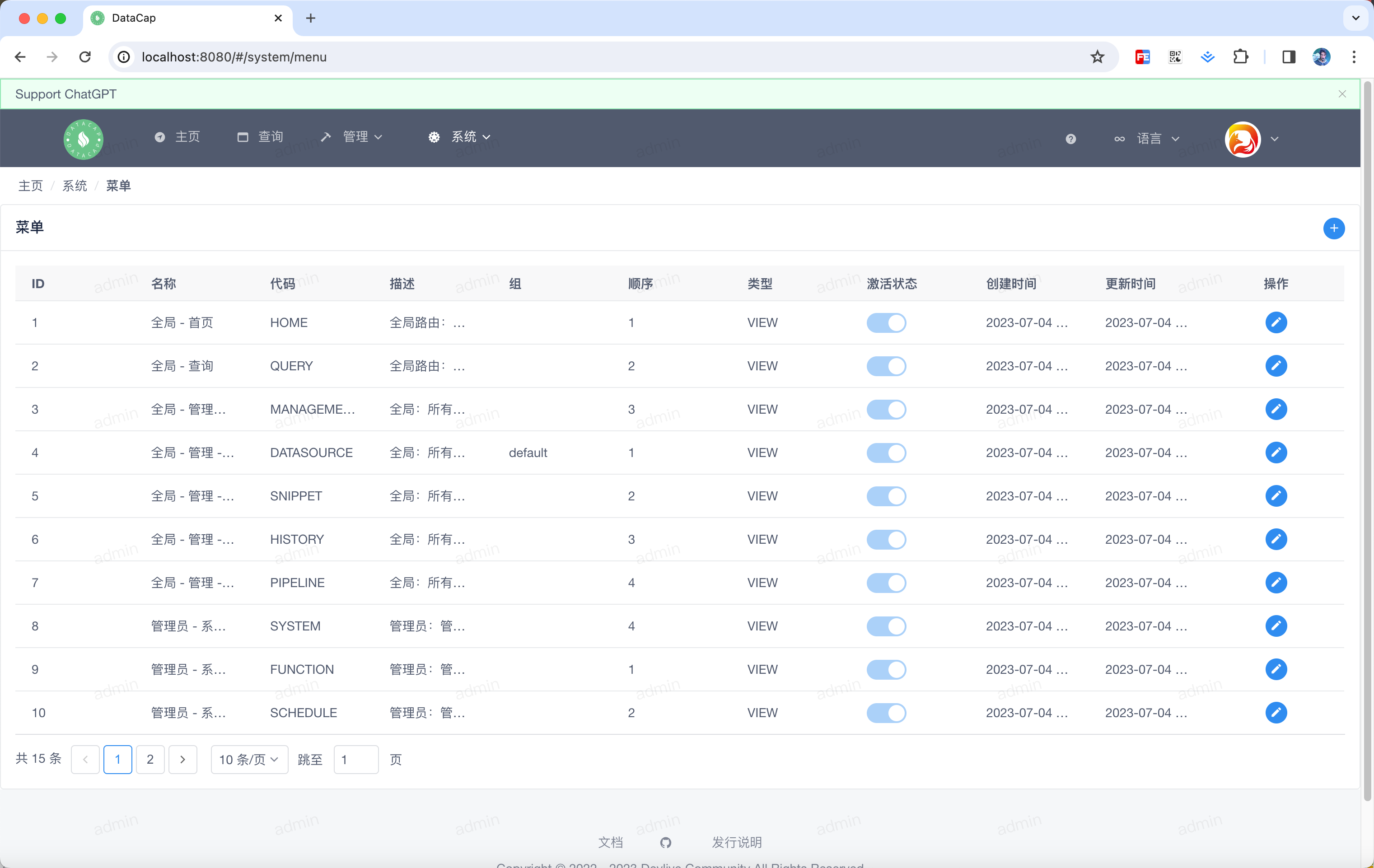The height and width of the screenshot is (868, 1374).
Task: Open the 文档 footer link
Action: (x=610, y=842)
